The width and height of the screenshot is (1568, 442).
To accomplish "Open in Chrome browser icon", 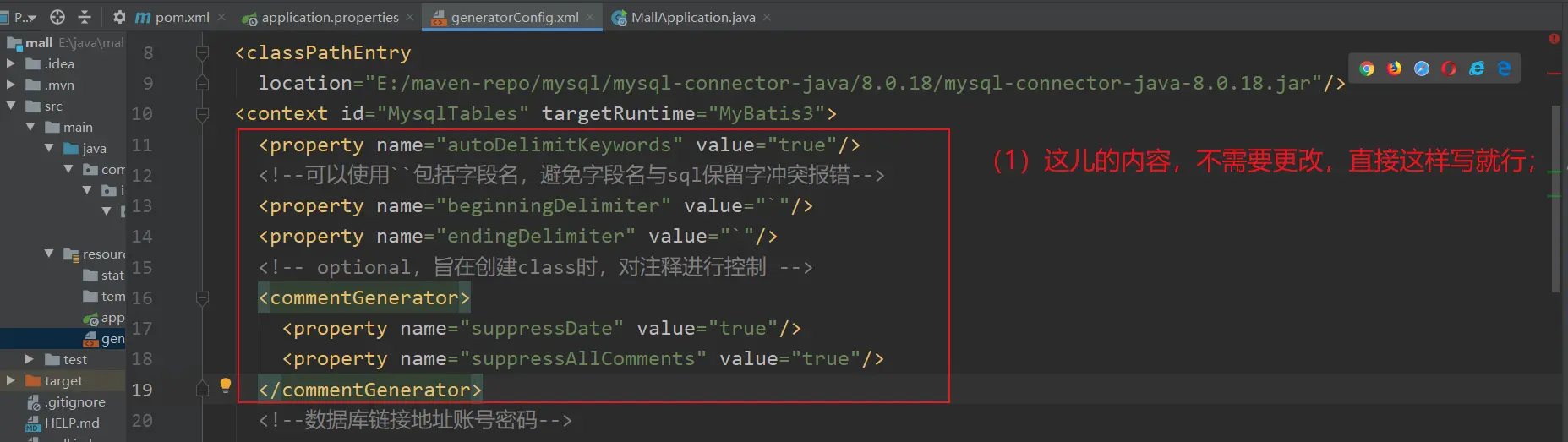I will tap(1367, 68).
